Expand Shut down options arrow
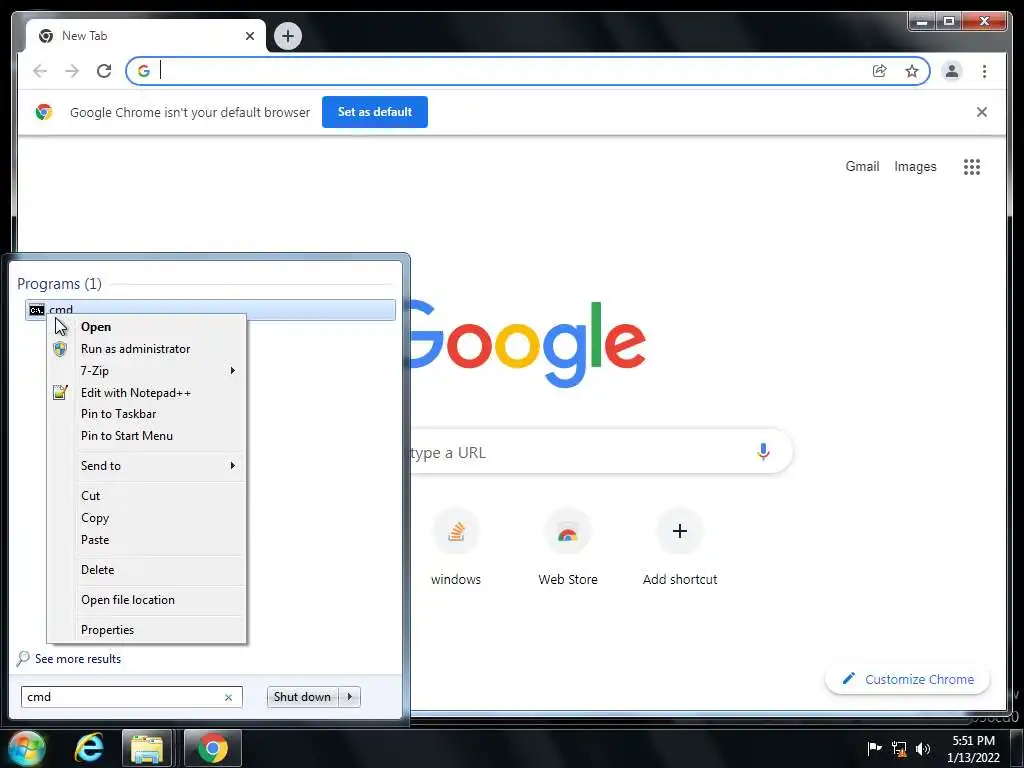 point(349,697)
